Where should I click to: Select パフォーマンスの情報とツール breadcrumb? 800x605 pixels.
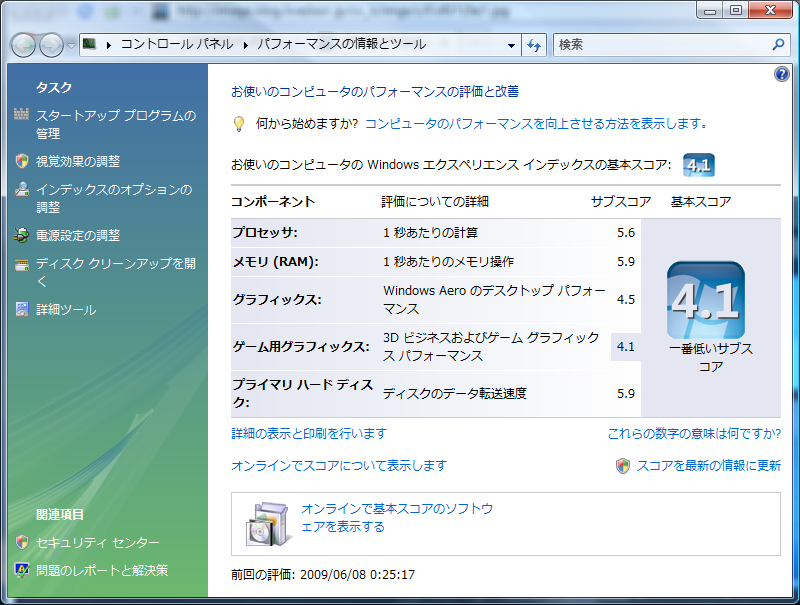(341, 44)
